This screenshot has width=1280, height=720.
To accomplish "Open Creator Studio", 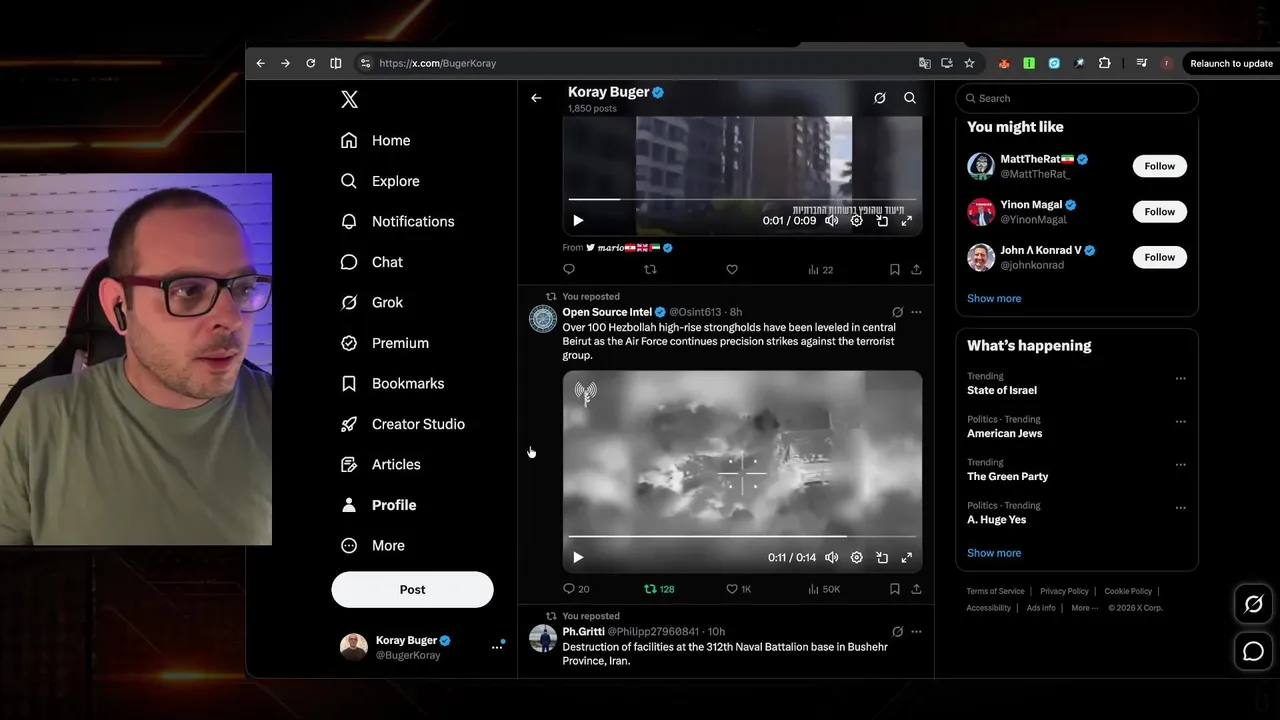I will tap(402, 424).
